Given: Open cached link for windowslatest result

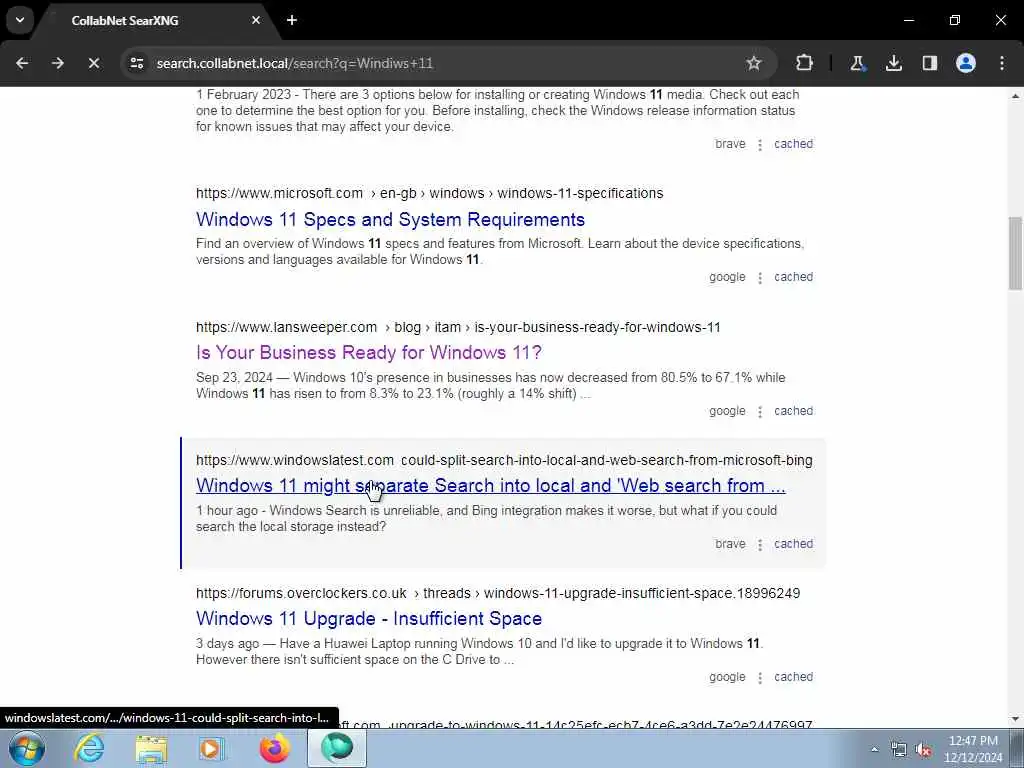Looking at the screenshot, I should point(793,544).
